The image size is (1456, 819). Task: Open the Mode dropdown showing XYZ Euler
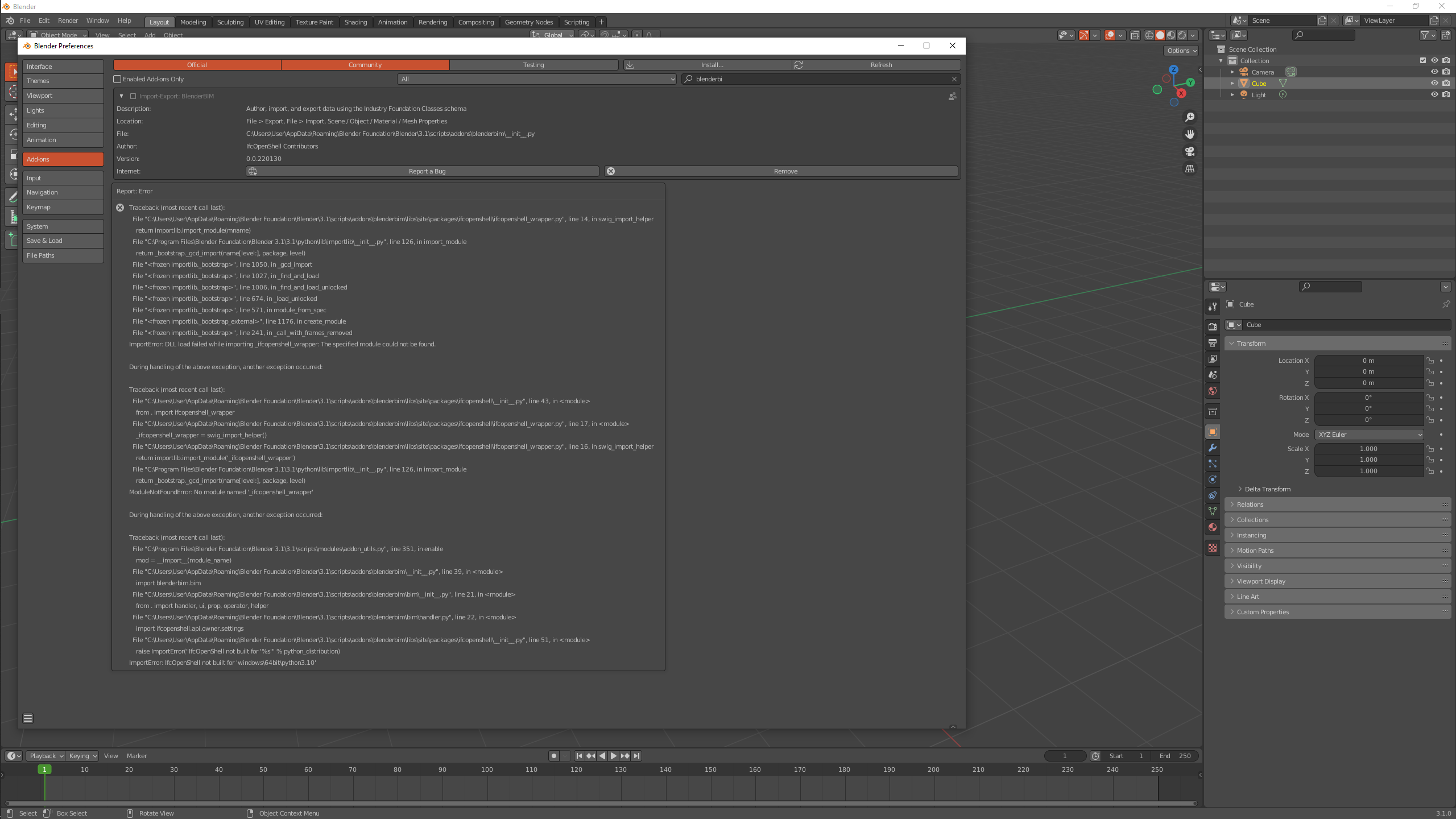[1368, 434]
